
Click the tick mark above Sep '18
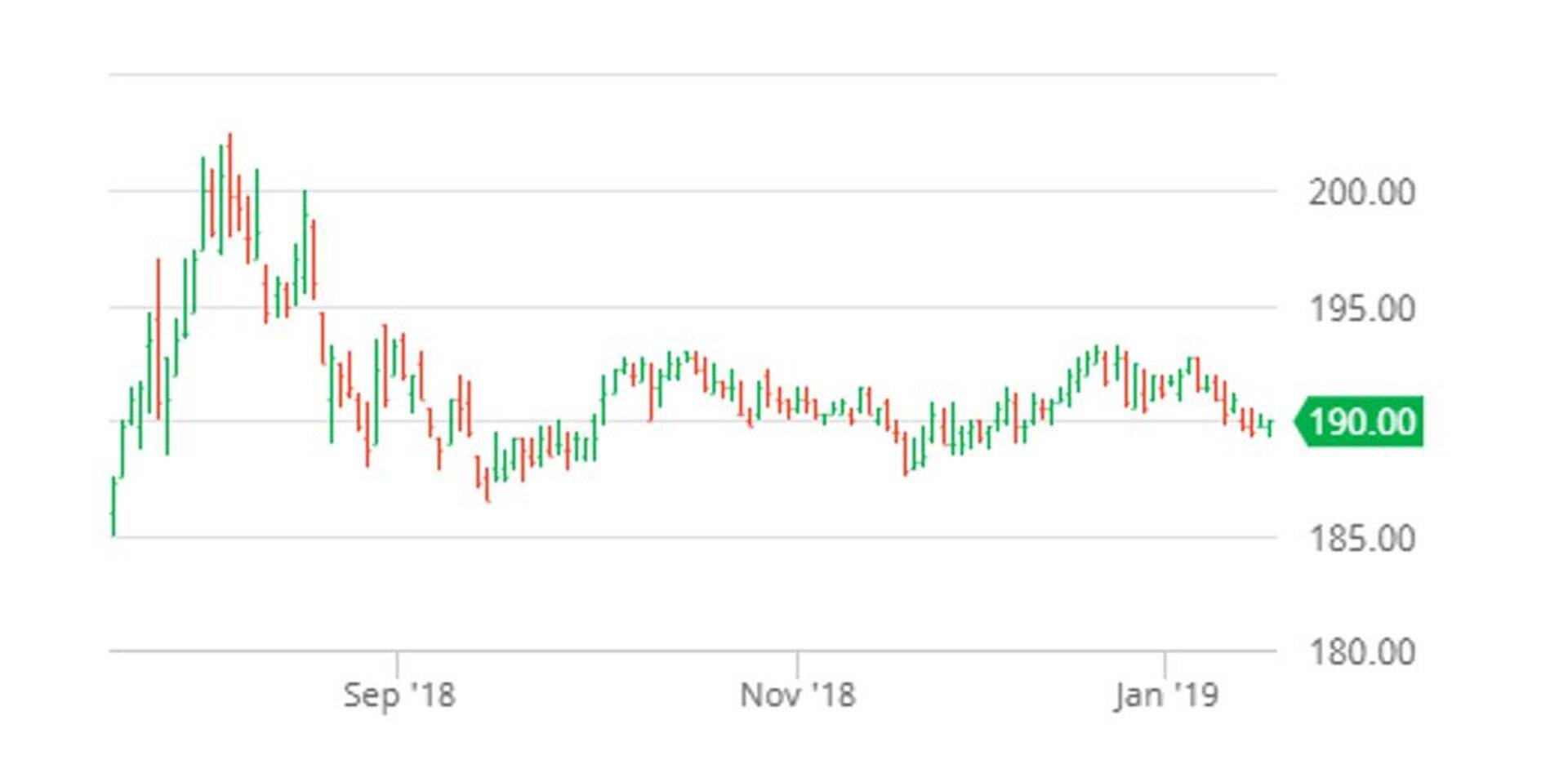point(398,662)
